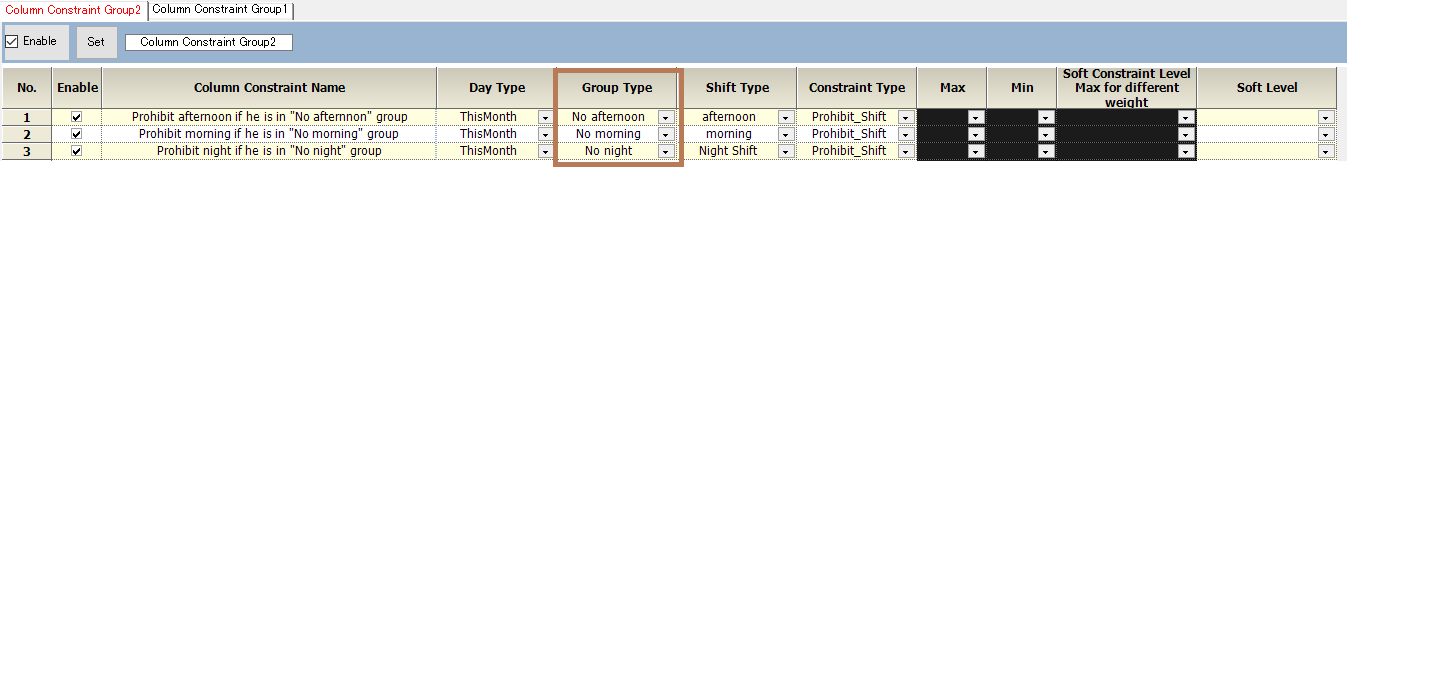Open the No afternoon Group Type dropdown
The height and width of the screenshot is (692, 1434).
tap(665, 117)
